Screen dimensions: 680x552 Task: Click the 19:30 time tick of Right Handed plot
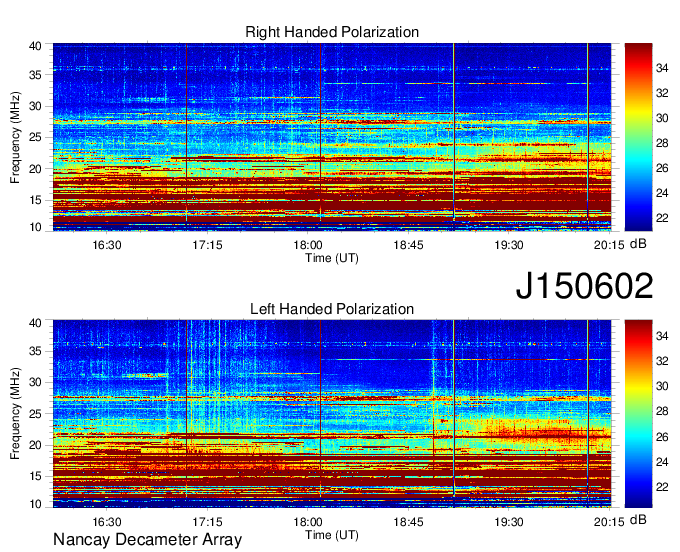(509, 245)
